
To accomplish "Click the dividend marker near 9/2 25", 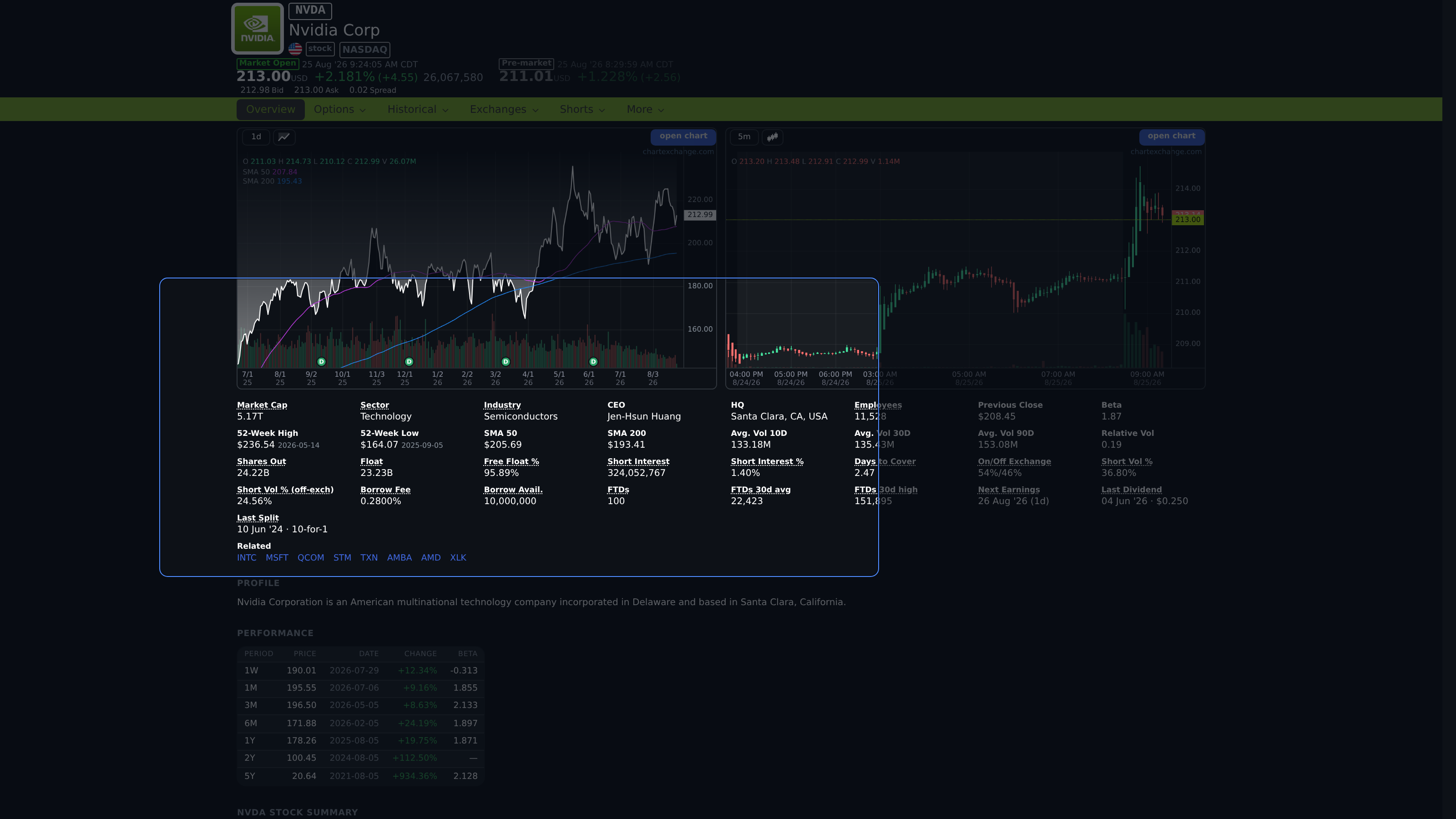I will click(x=322, y=362).
